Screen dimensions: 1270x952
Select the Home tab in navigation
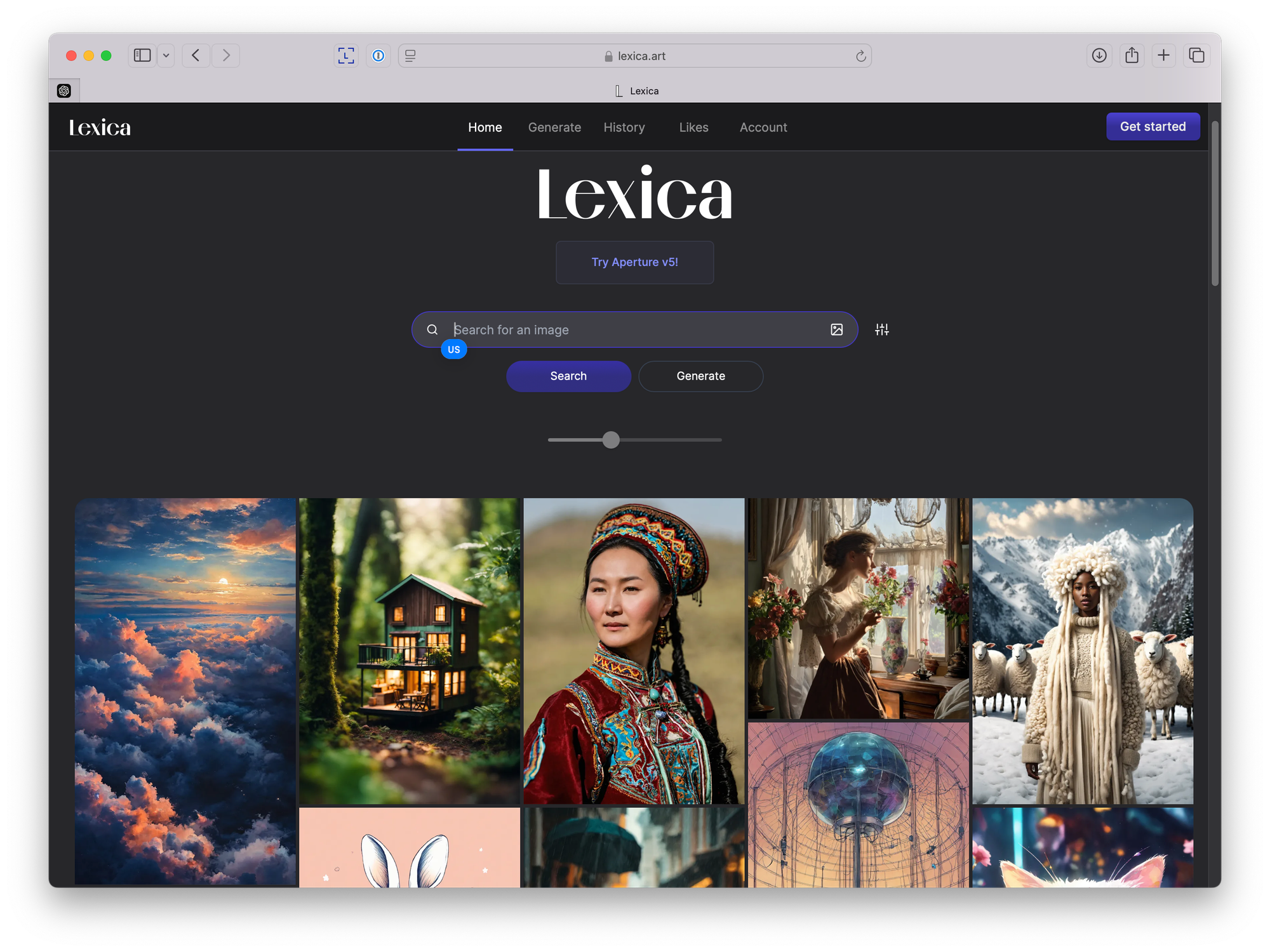(485, 127)
